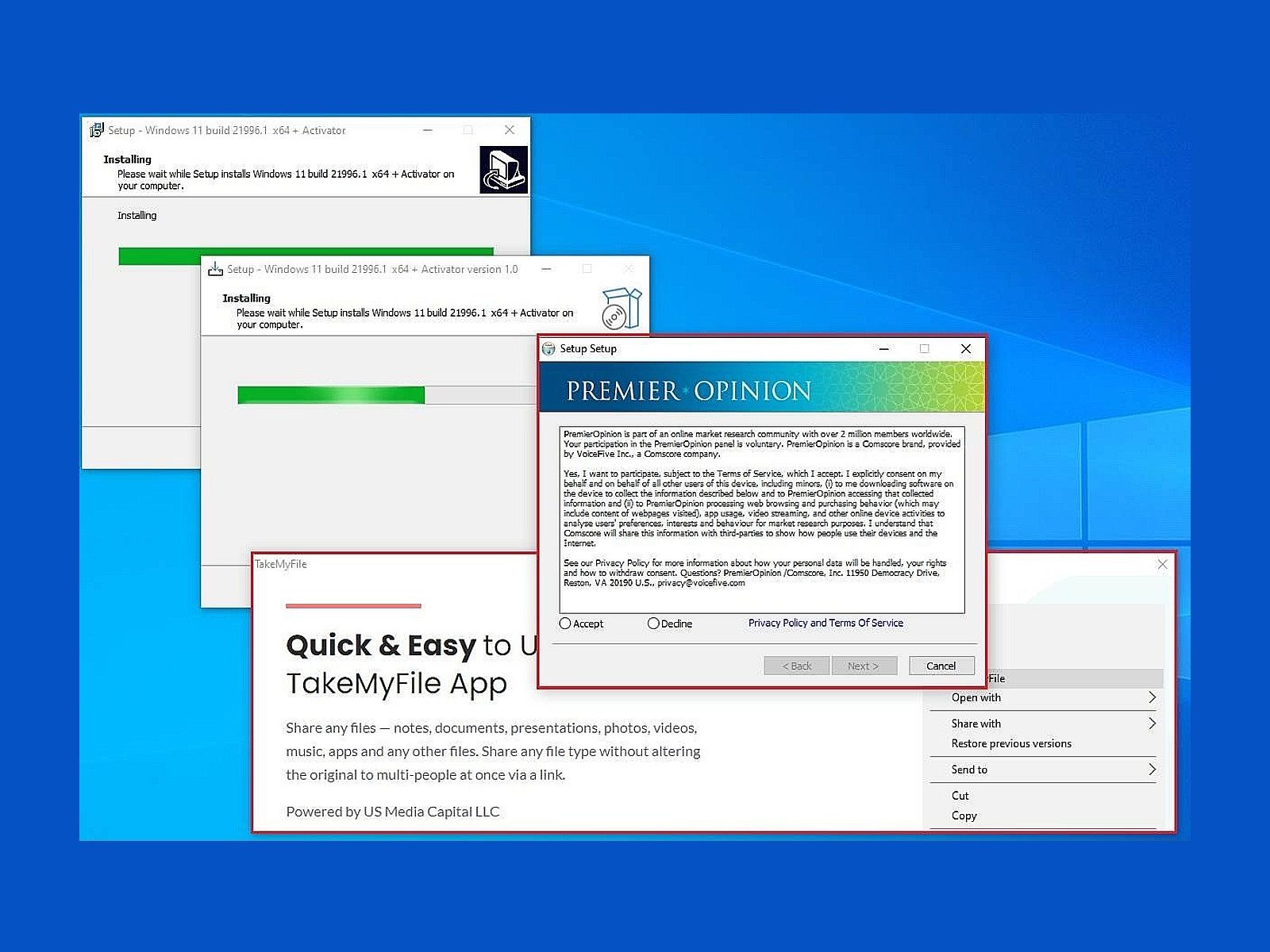This screenshot has width=1270, height=952.
Task: Click the back installer title bar icon
Action: pos(96,130)
